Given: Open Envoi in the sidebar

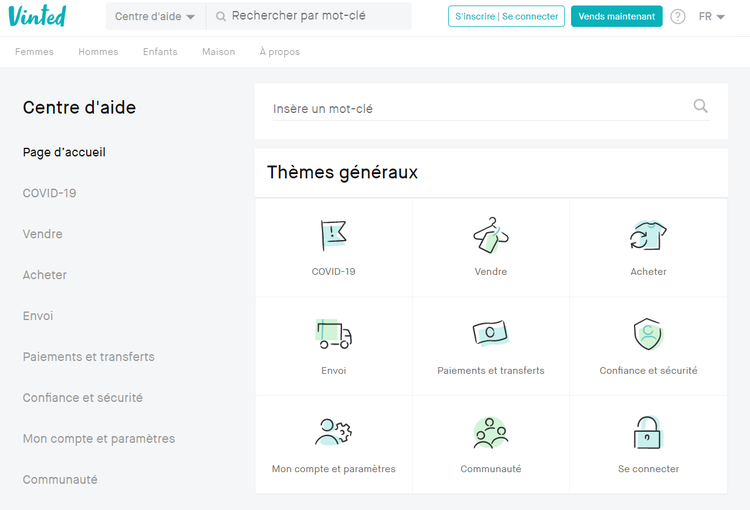Looking at the screenshot, I should pyautogui.click(x=38, y=316).
